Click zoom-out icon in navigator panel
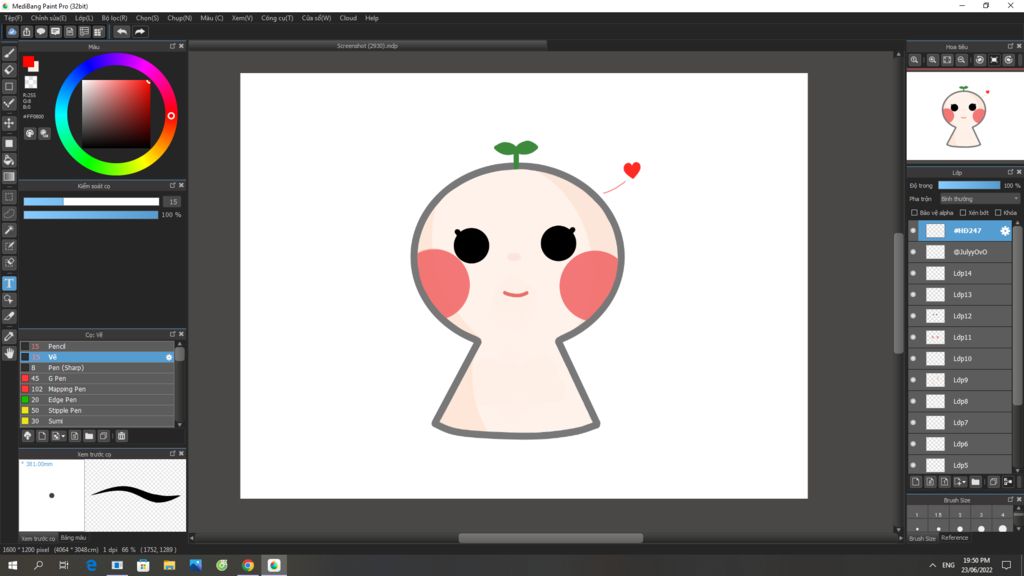The image size is (1024, 576). click(961, 60)
